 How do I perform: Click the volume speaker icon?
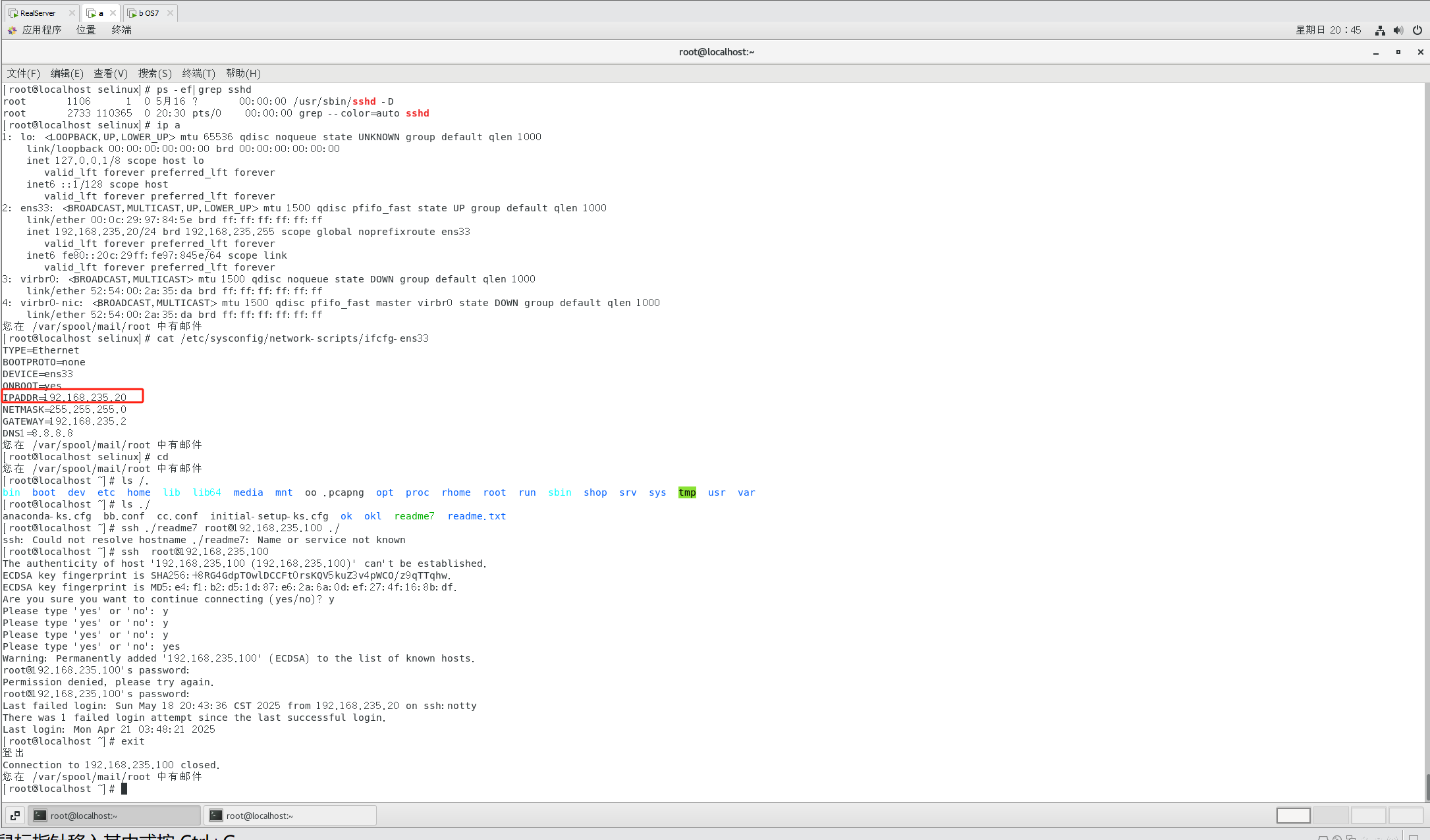(x=1398, y=30)
